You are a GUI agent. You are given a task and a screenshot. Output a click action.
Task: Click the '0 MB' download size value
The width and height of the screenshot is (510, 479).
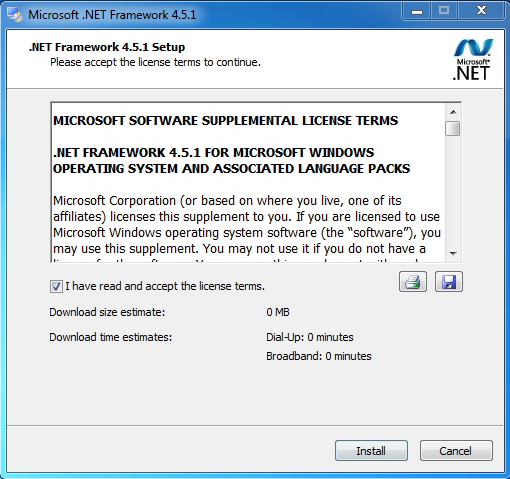point(278,312)
